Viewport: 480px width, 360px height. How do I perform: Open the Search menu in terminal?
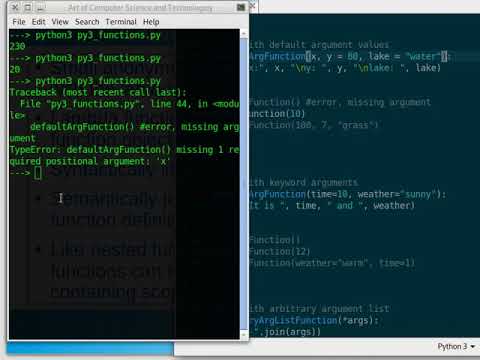pos(87,22)
